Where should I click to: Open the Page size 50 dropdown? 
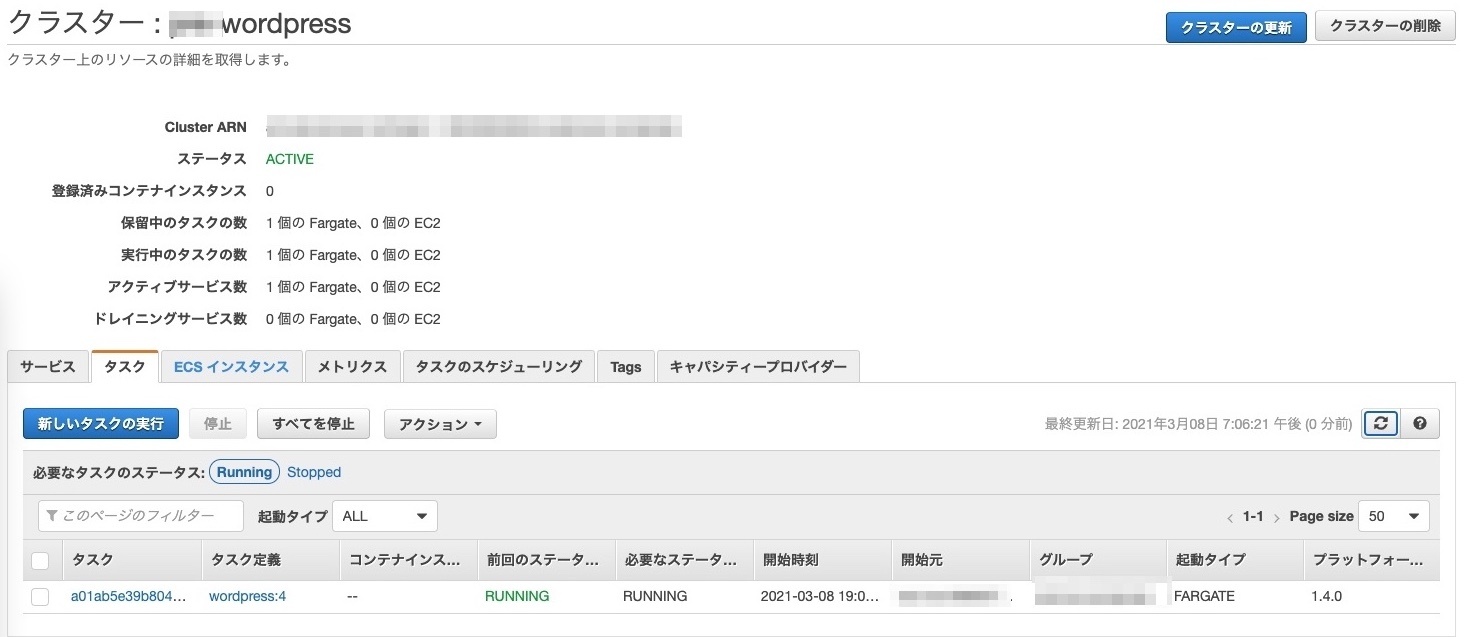click(x=1394, y=516)
